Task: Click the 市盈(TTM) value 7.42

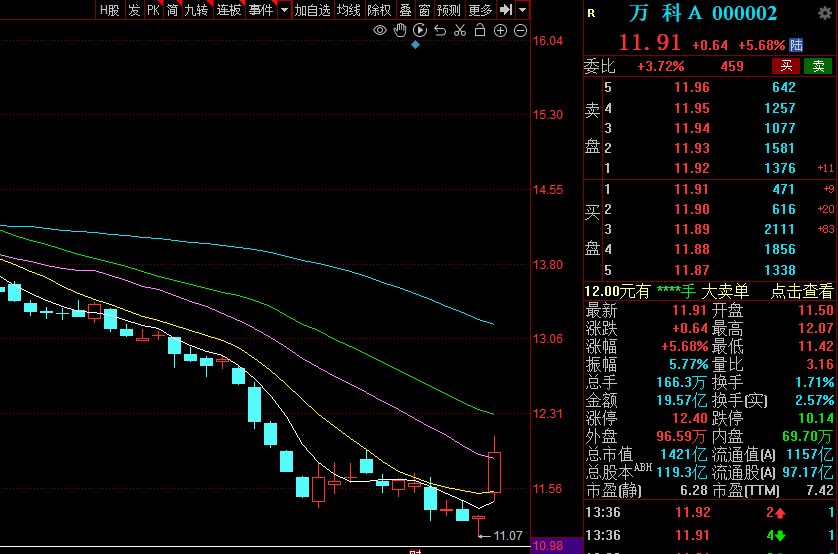Action: (x=819, y=490)
